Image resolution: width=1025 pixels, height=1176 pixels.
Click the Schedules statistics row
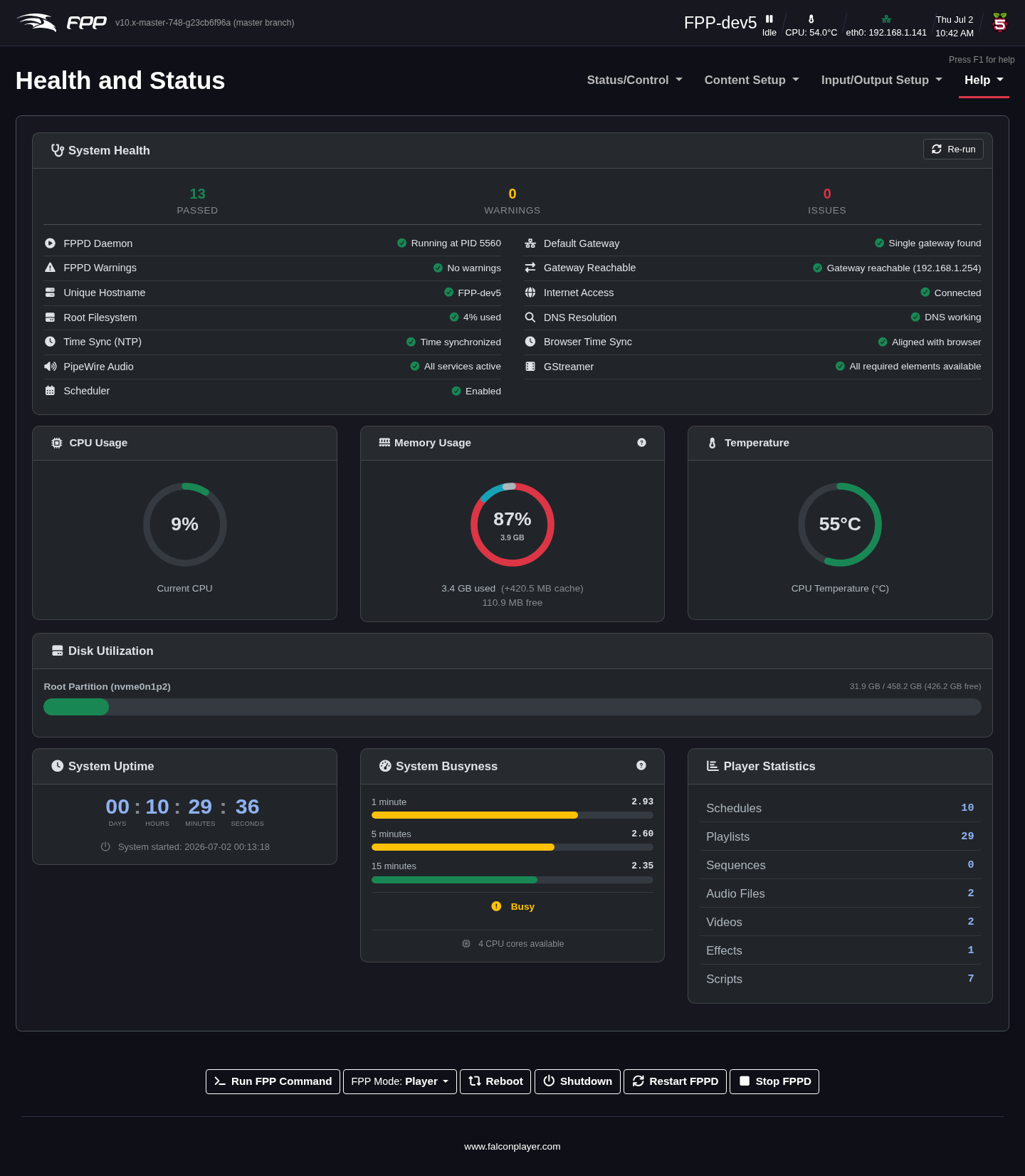[840, 808]
